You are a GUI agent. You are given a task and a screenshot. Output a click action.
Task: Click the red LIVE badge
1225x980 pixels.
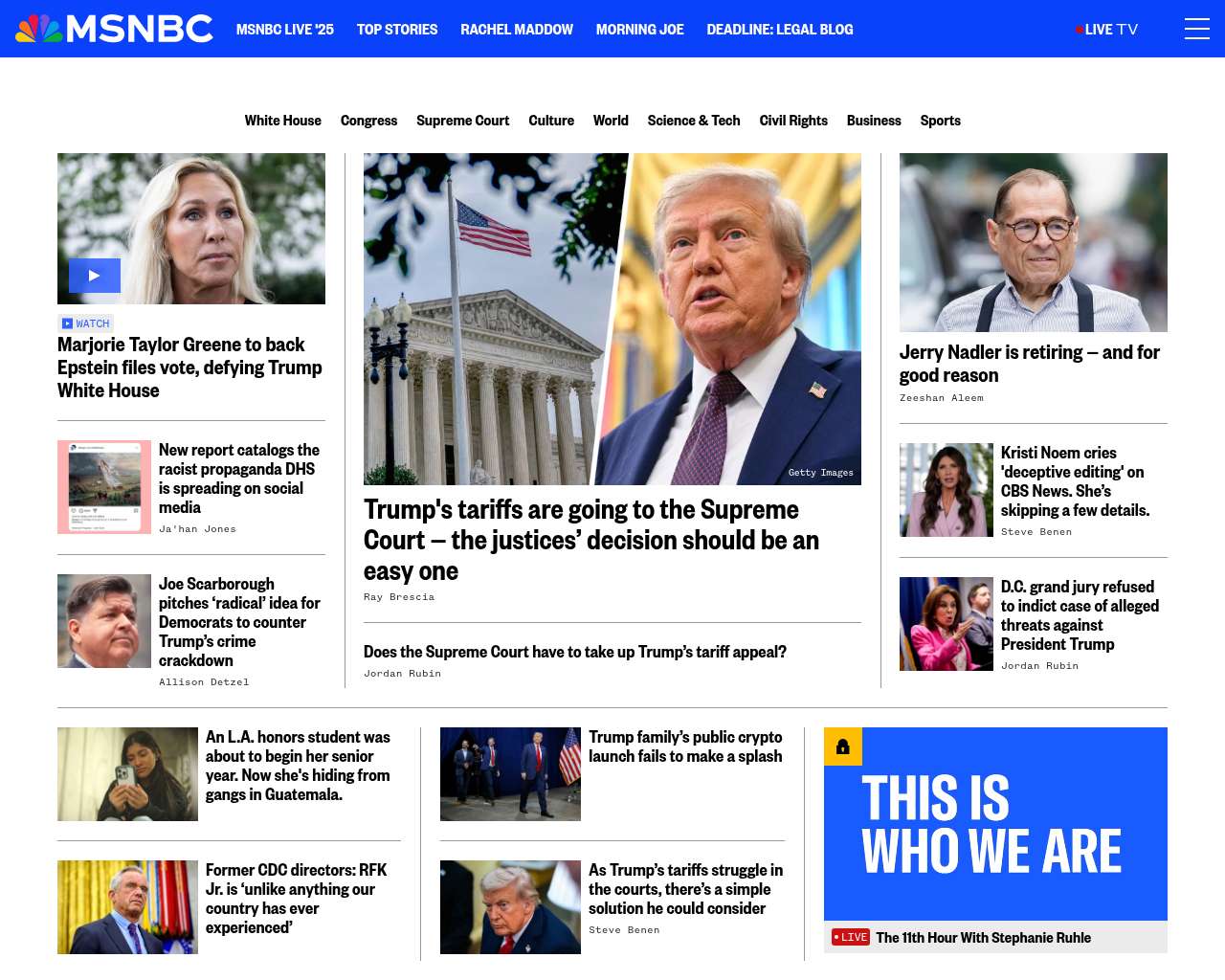pyautogui.click(x=851, y=937)
